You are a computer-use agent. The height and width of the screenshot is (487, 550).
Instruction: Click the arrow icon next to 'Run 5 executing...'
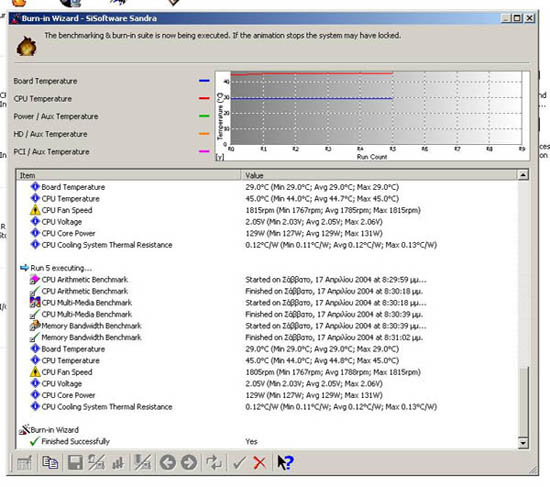tap(24, 268)
